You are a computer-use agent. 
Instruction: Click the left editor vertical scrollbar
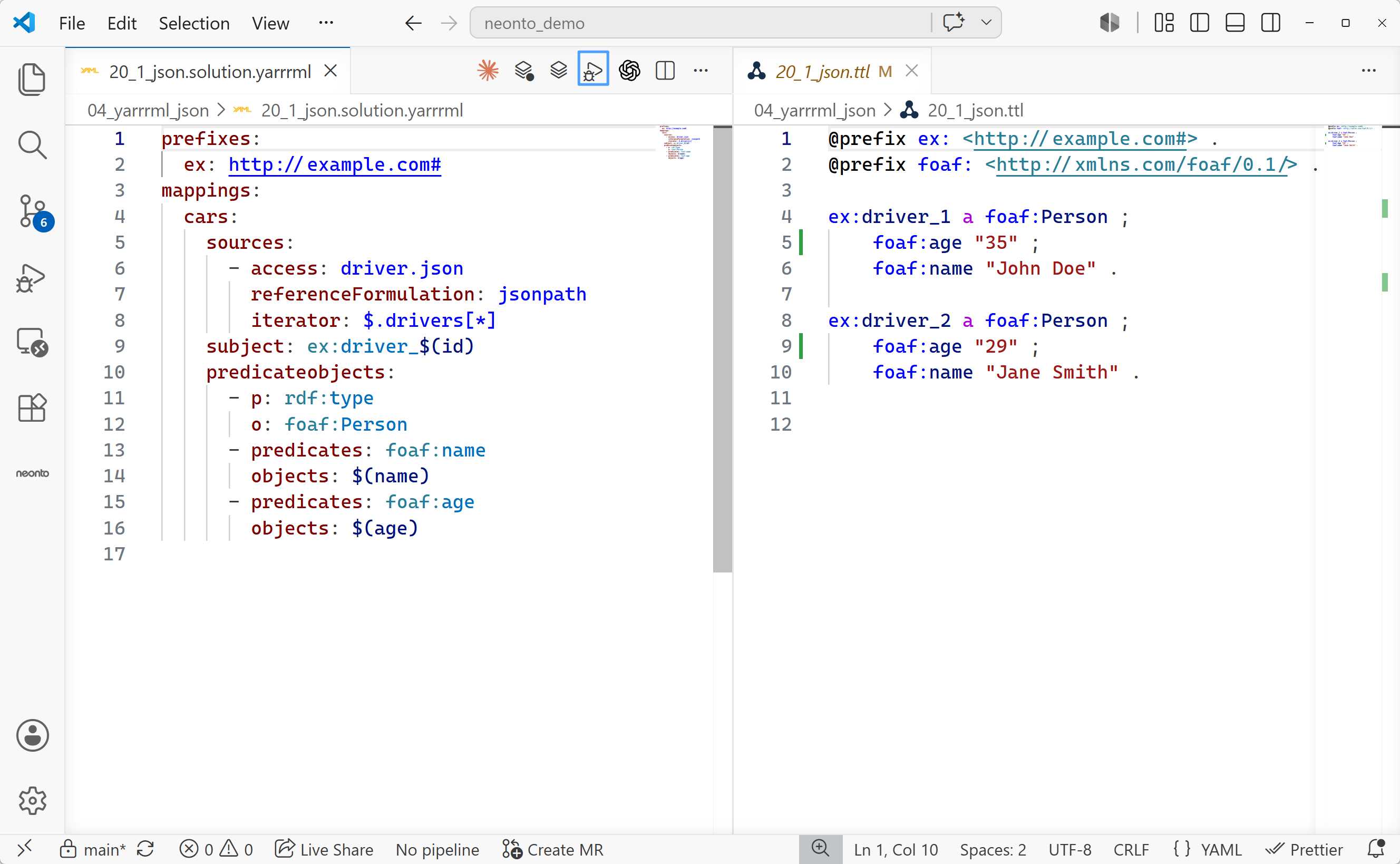tap(723, 348)
